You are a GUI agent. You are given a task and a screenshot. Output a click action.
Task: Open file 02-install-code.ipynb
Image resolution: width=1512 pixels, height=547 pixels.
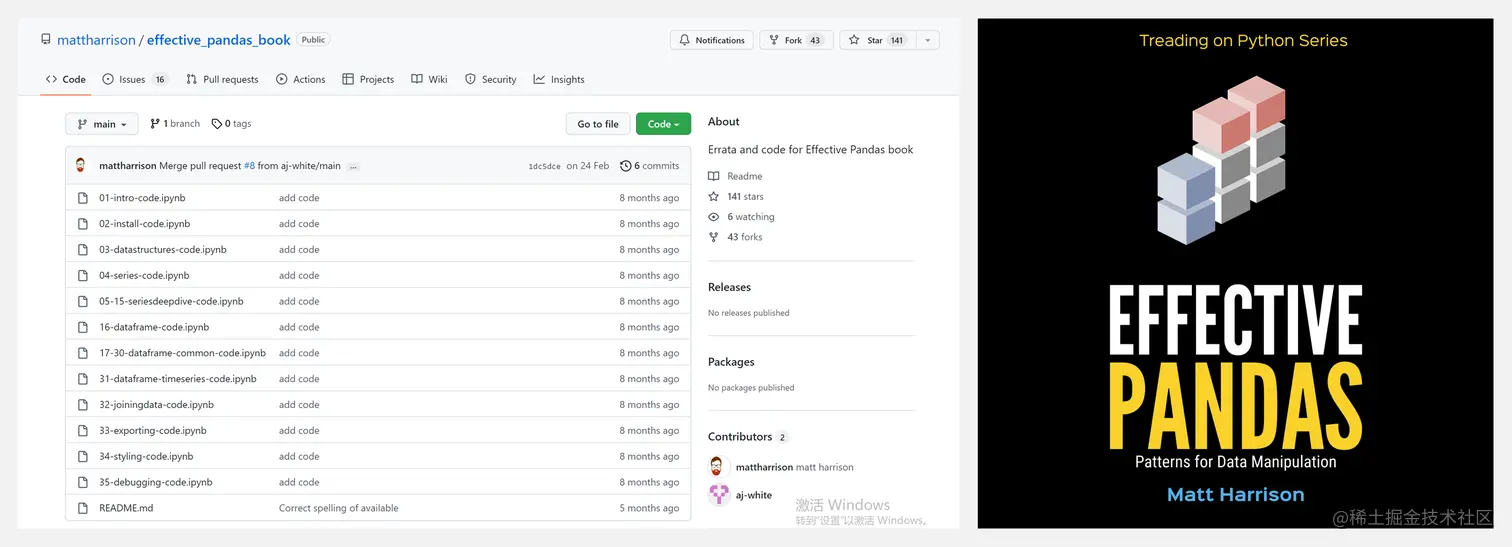(144, 224)
